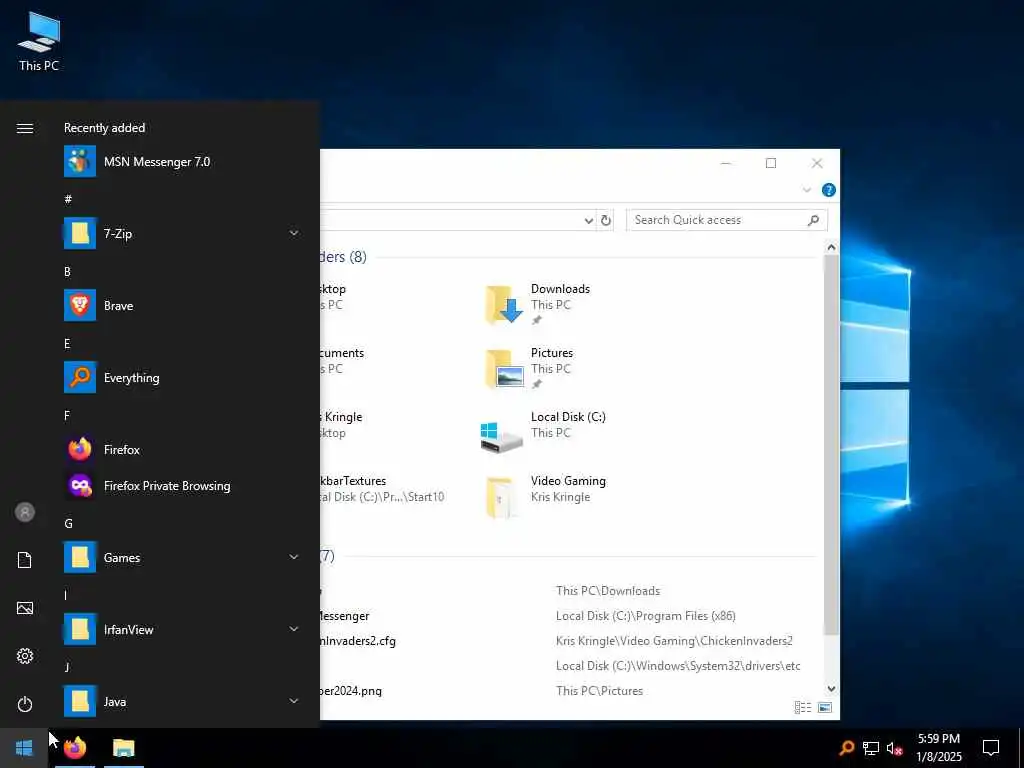Jump to letter B section header
Viewport: 1024px width, 768px height.
point(67,272)
